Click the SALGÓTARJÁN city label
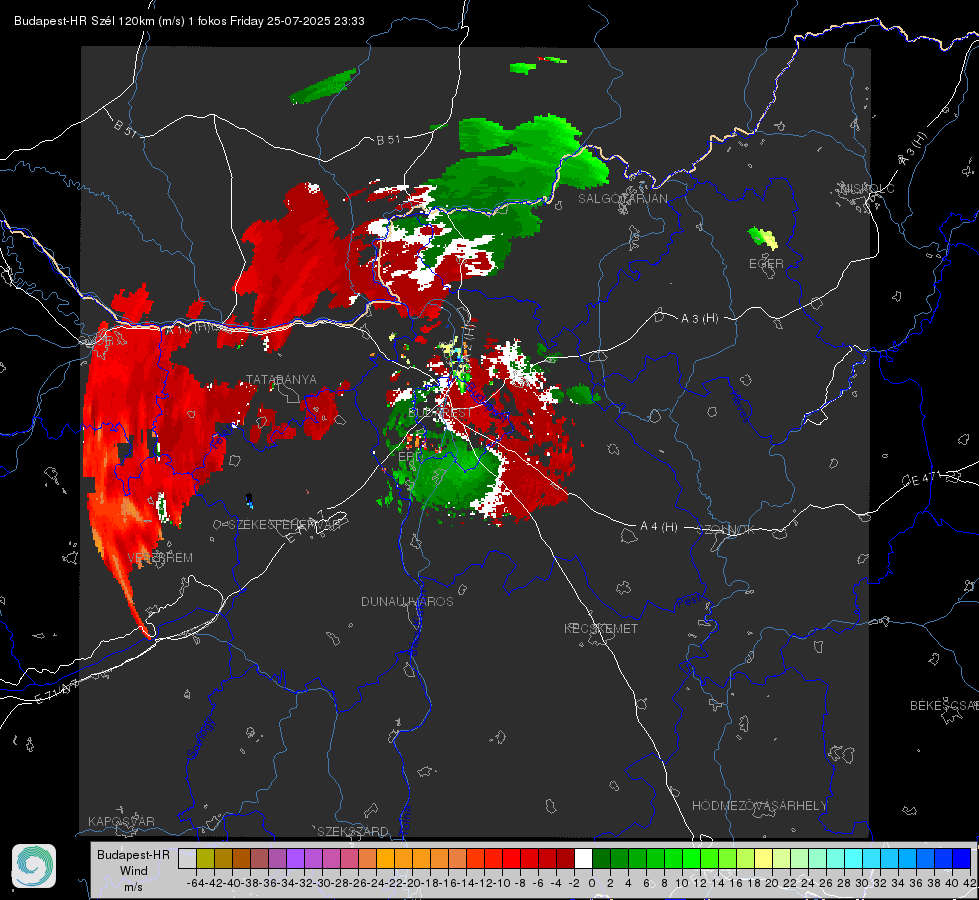This screenshot has height=900, width=979. (x=622, y=199)
